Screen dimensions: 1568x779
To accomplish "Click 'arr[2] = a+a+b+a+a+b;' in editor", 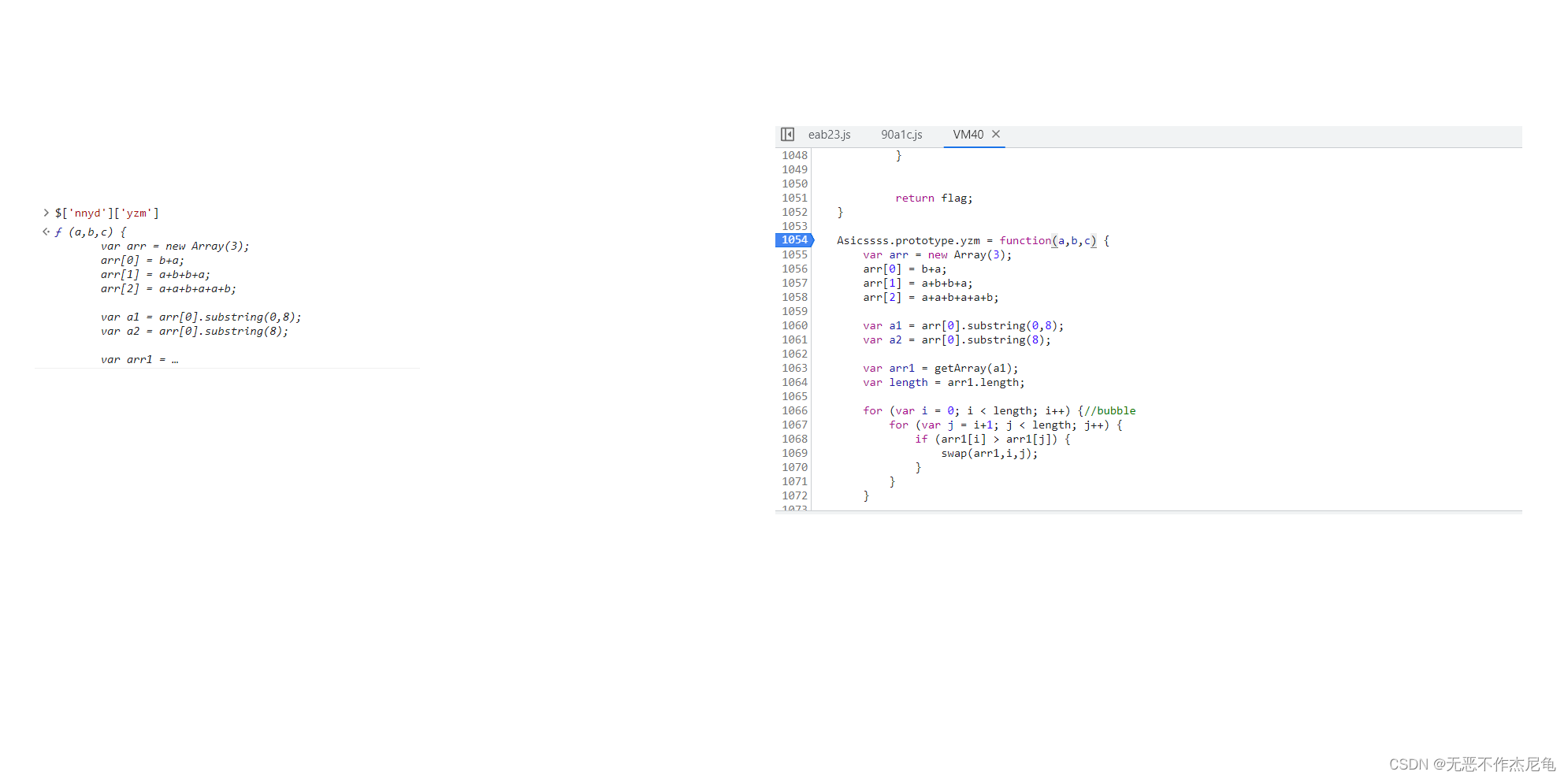I will pyautogui.click(x=931, y=297).
